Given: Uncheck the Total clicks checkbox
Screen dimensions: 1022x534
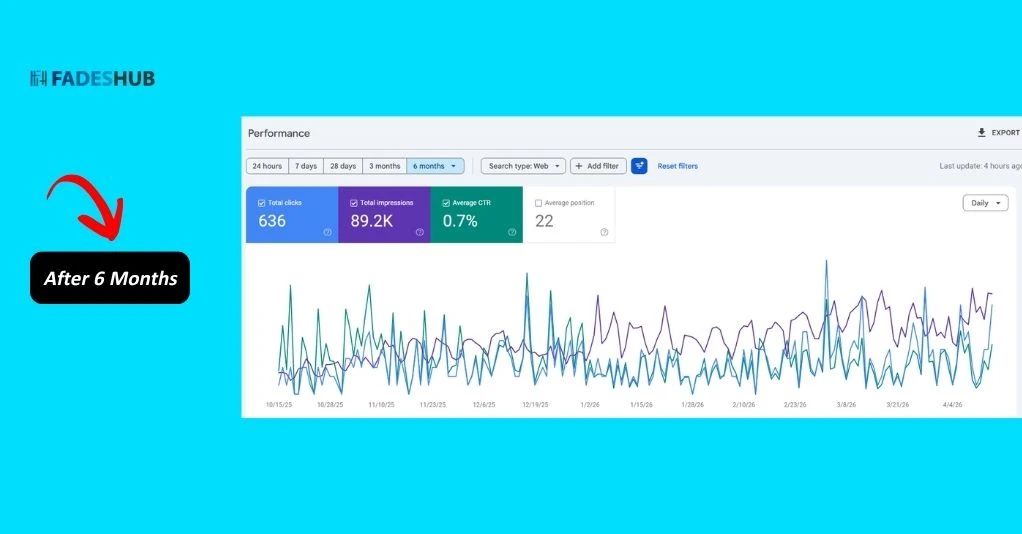Looking at the screenshot, I should pos(261,203).
